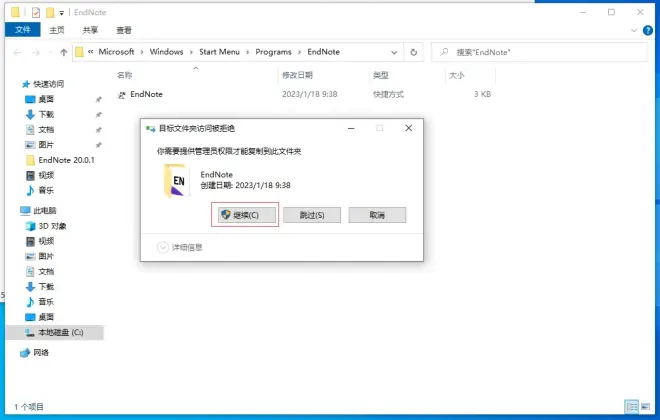The width and height of the screenshot is (660, 420).
Task: Click the overflow chevrons before Microsoft path
Action: tap(90, 52)
